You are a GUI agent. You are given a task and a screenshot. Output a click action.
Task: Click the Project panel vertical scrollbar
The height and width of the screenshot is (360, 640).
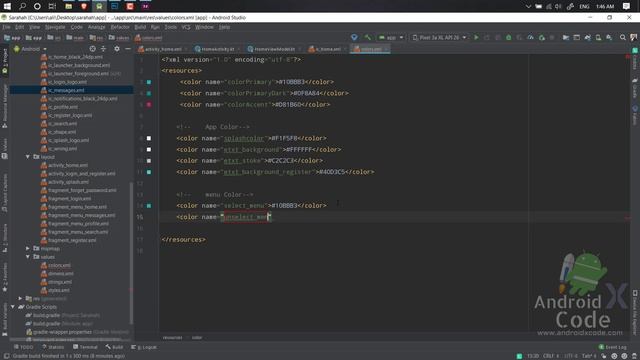(131, 253)
